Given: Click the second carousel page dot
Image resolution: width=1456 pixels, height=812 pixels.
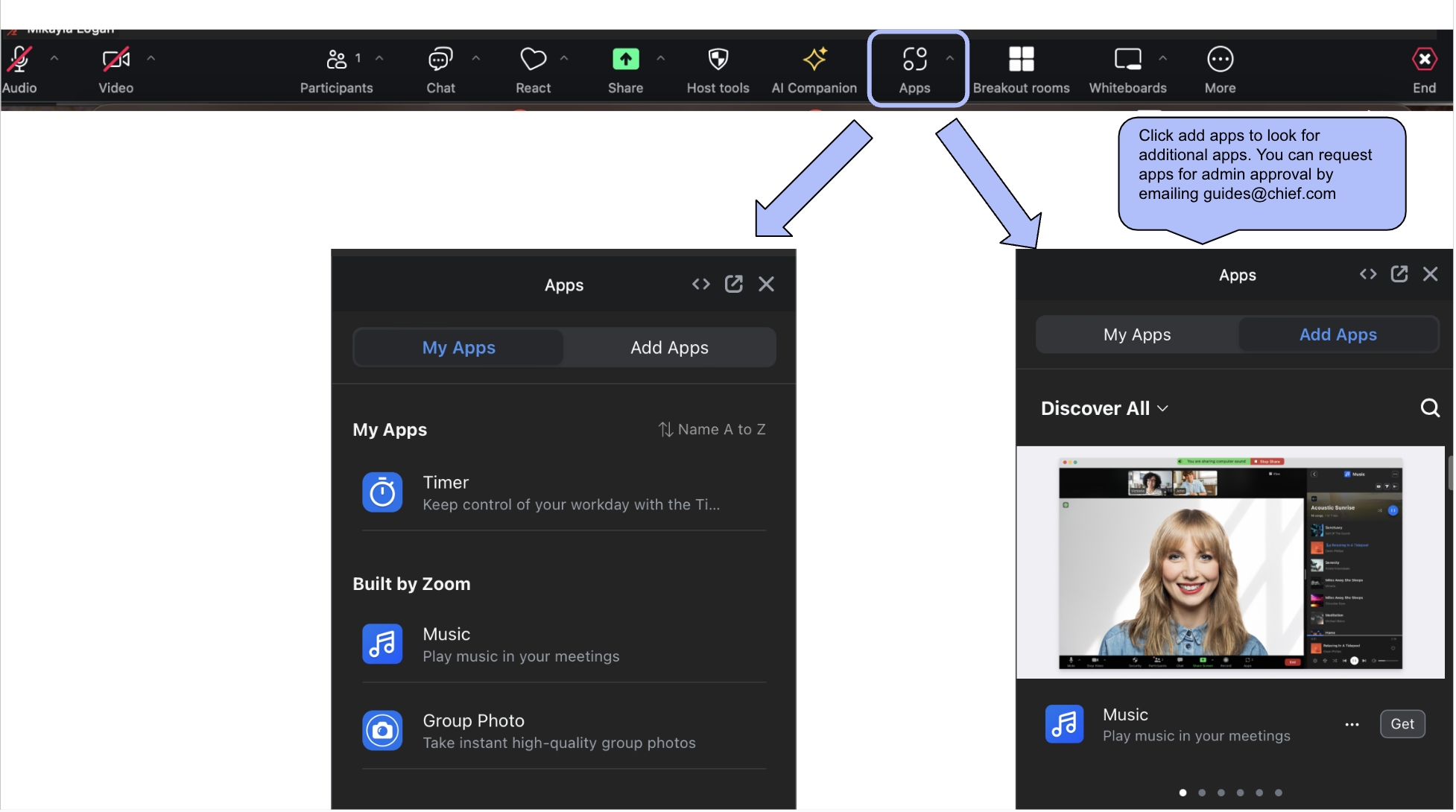Looking at the screenshot, I should tap(1202, 793).
